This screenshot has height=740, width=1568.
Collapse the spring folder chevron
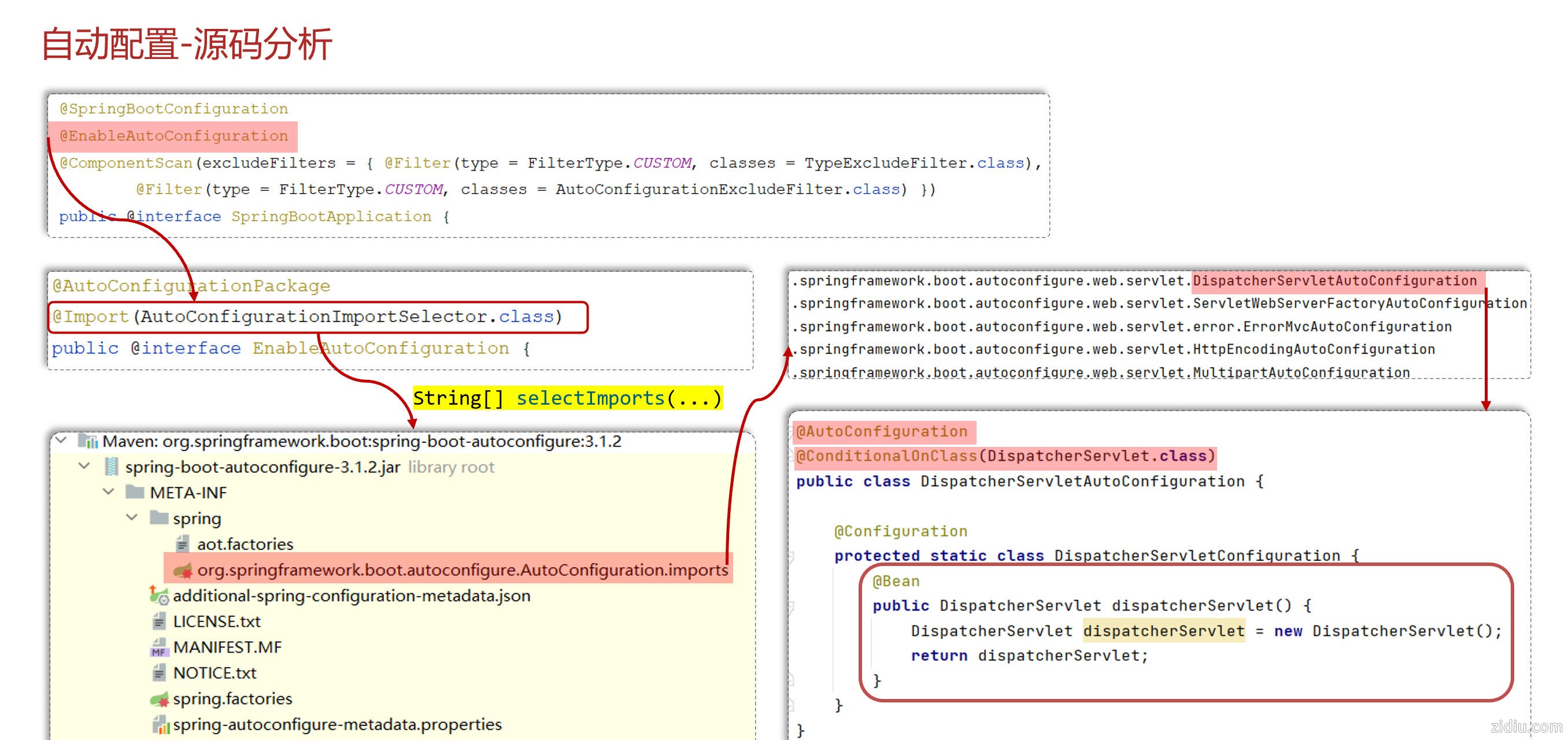(x=131, y=518)
